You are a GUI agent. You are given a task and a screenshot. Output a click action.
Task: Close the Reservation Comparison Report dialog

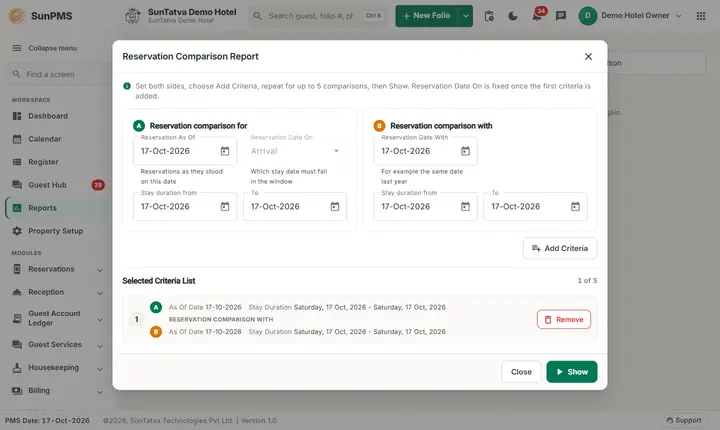point(588,57)
